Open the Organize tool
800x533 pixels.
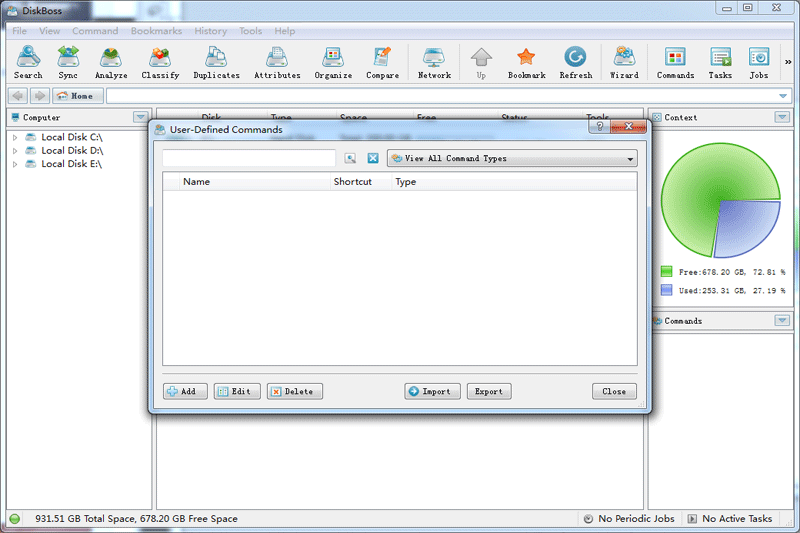tap(333, 62)
